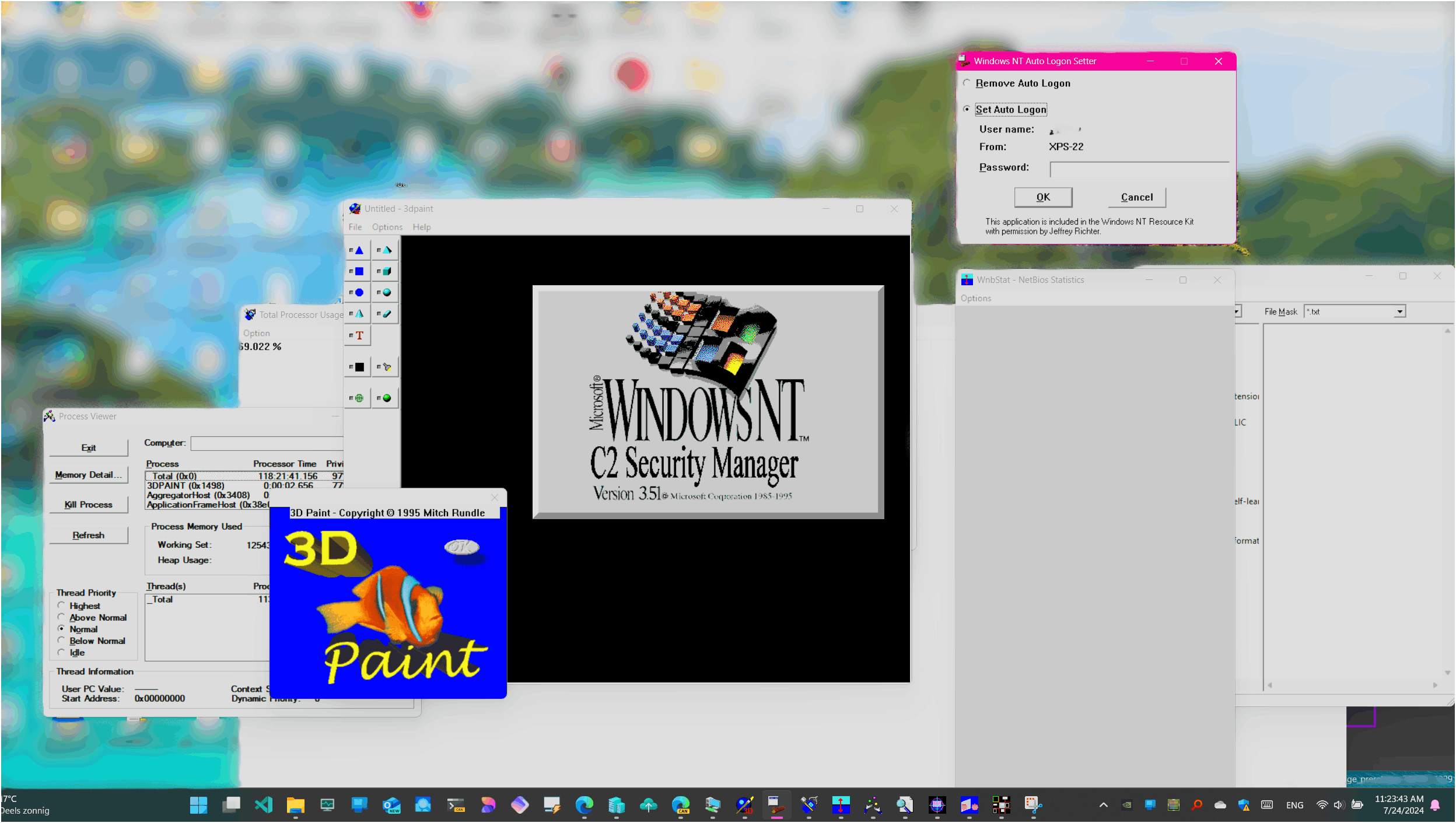Choose Below Normal thread priority
This screenshot has height=823, width=1456.
(61, 641)
